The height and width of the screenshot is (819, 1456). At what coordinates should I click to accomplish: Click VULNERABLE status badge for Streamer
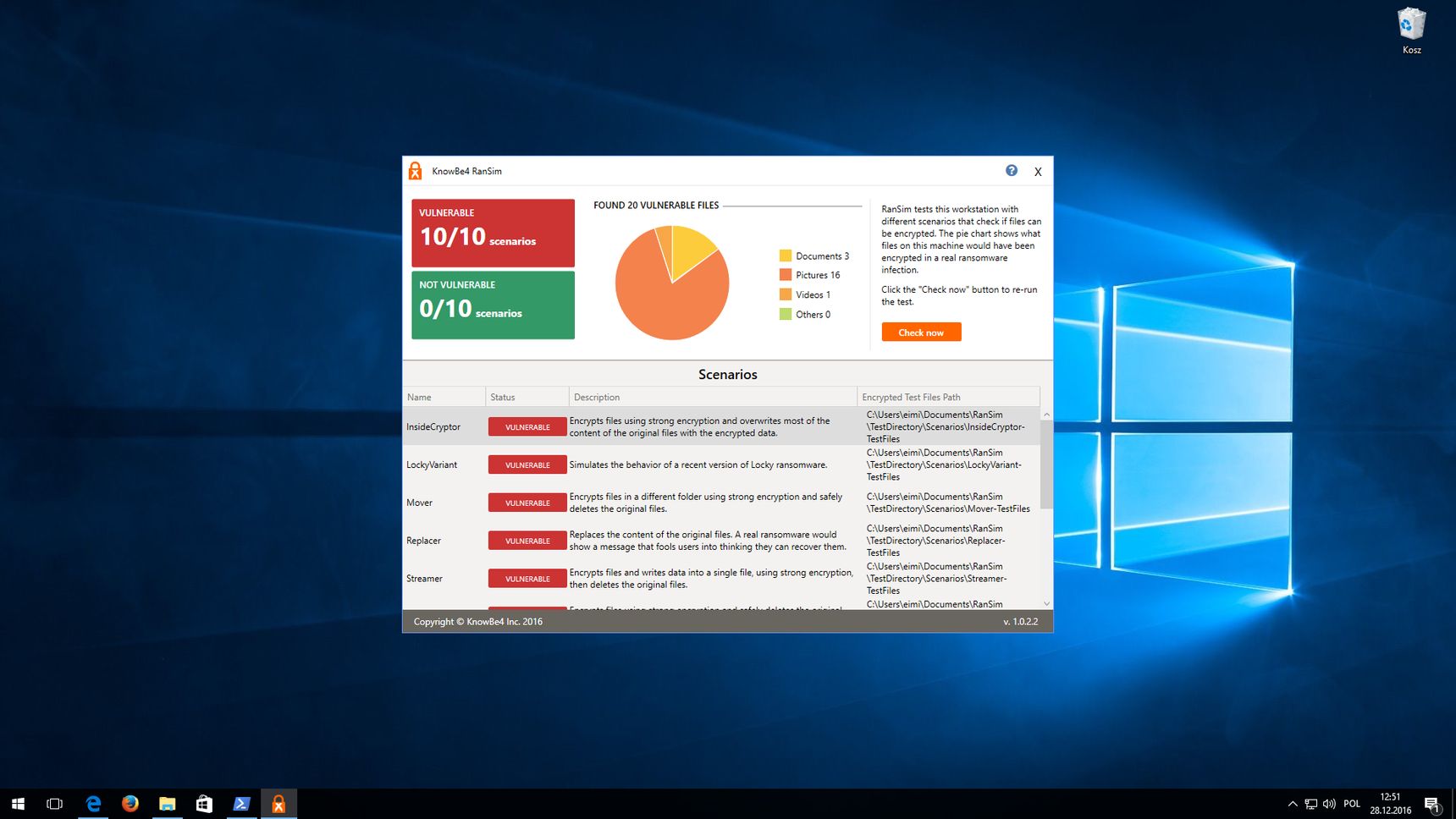(527, 580)
